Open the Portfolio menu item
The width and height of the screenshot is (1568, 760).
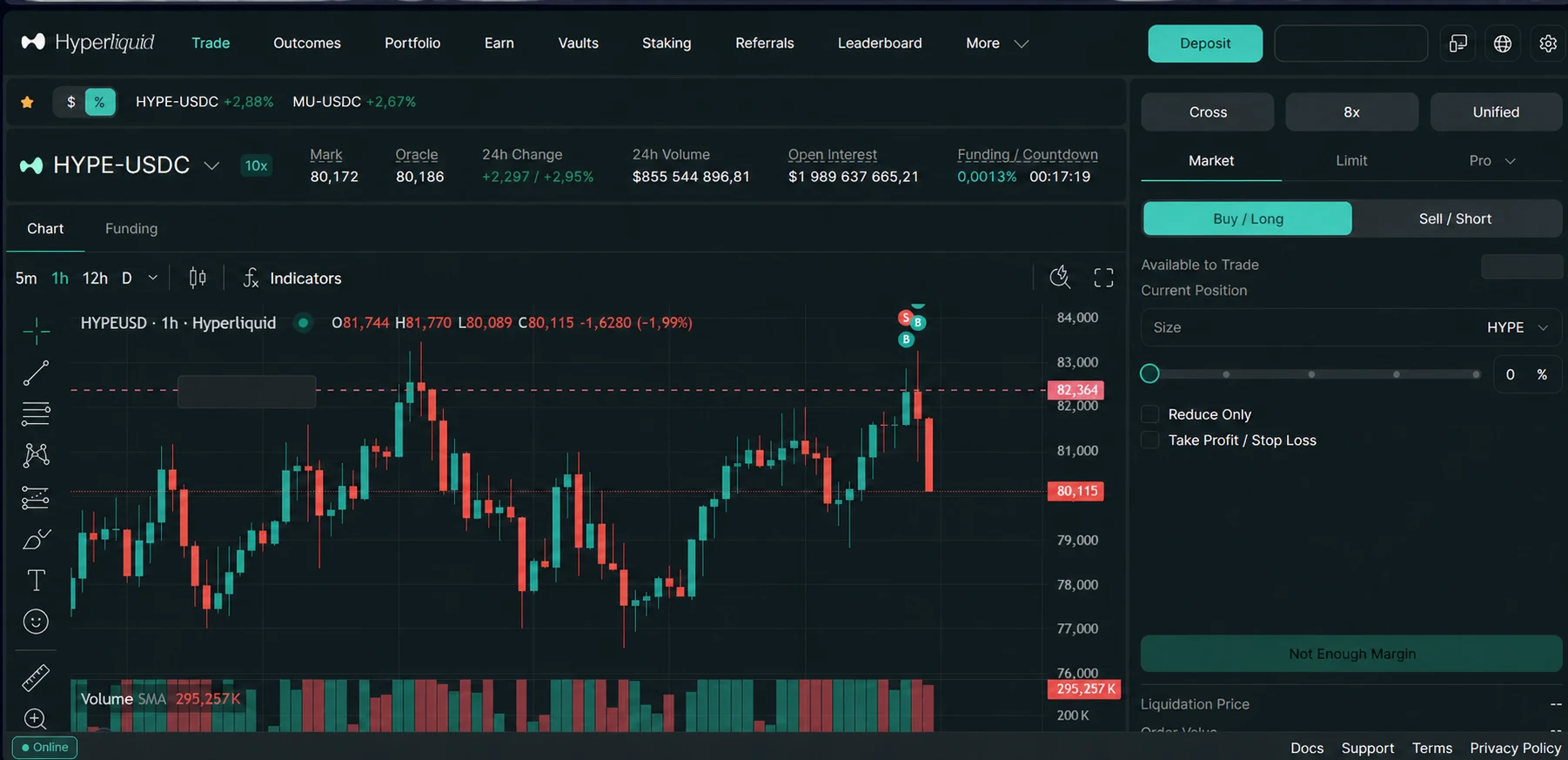click(412, 44)
